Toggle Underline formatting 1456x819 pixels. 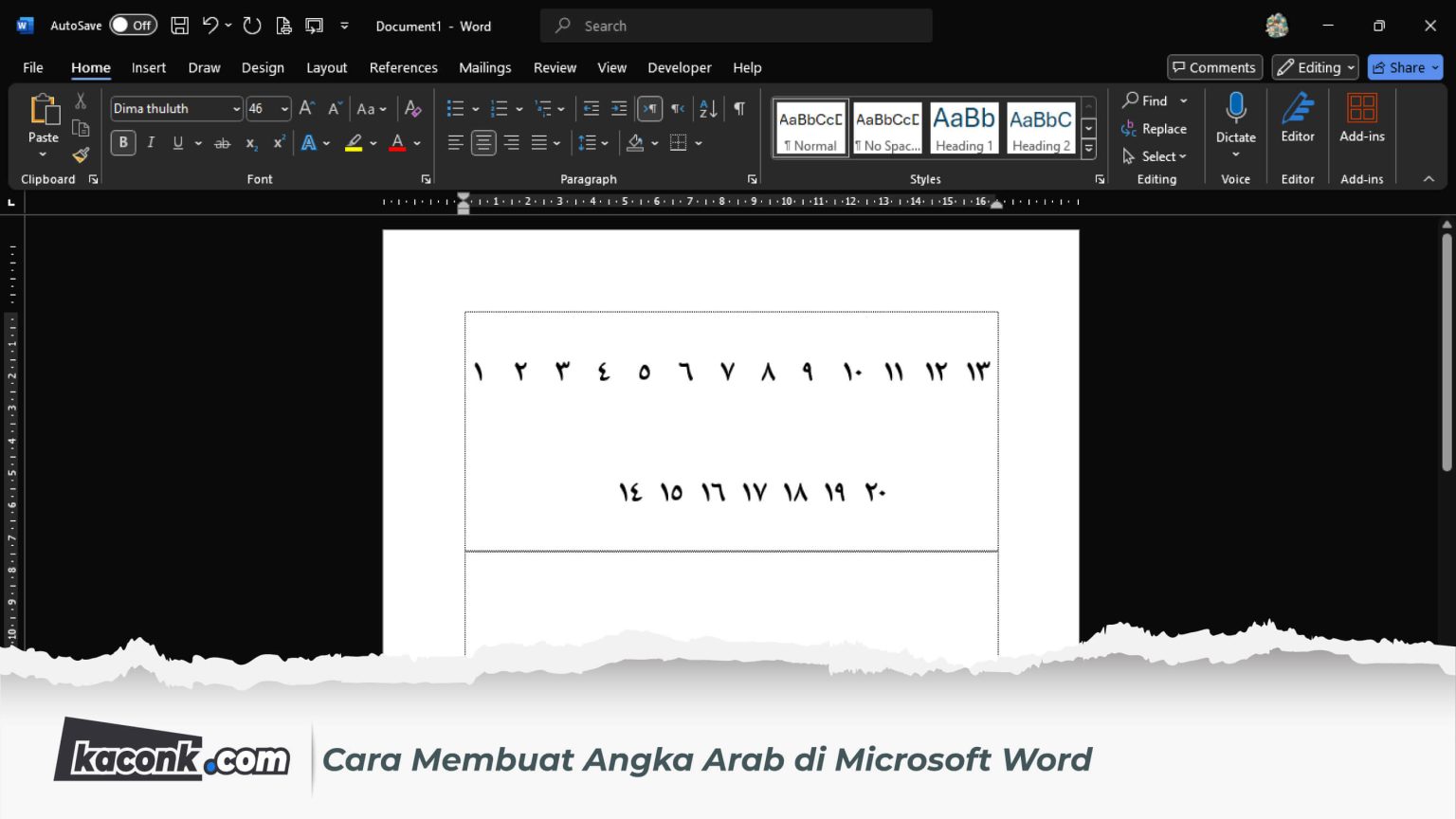click(177, 143)
